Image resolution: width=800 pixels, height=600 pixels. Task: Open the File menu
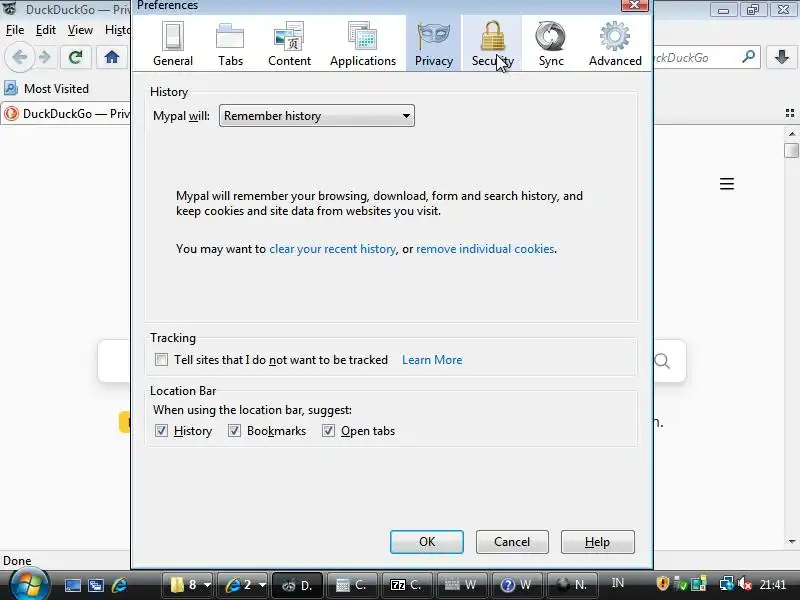tap(15, 30)
